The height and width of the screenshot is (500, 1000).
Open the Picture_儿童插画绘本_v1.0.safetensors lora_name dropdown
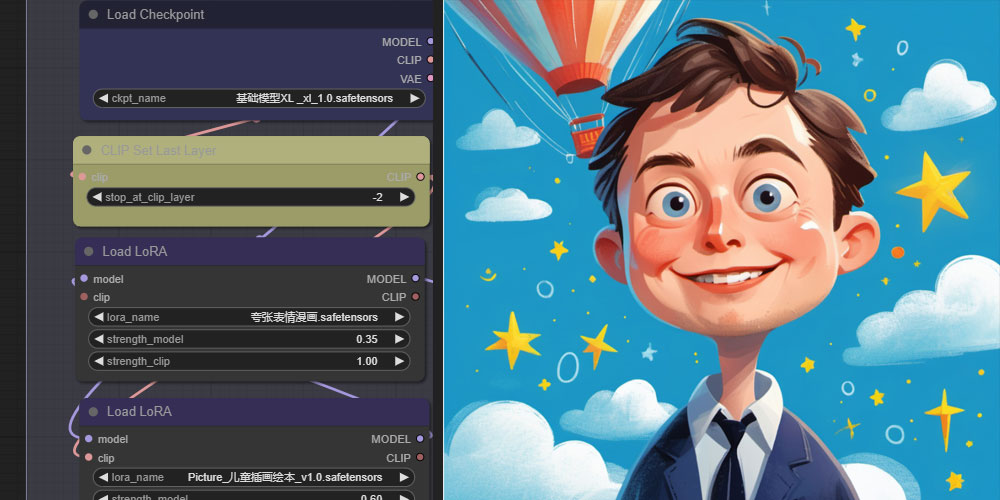253,477
